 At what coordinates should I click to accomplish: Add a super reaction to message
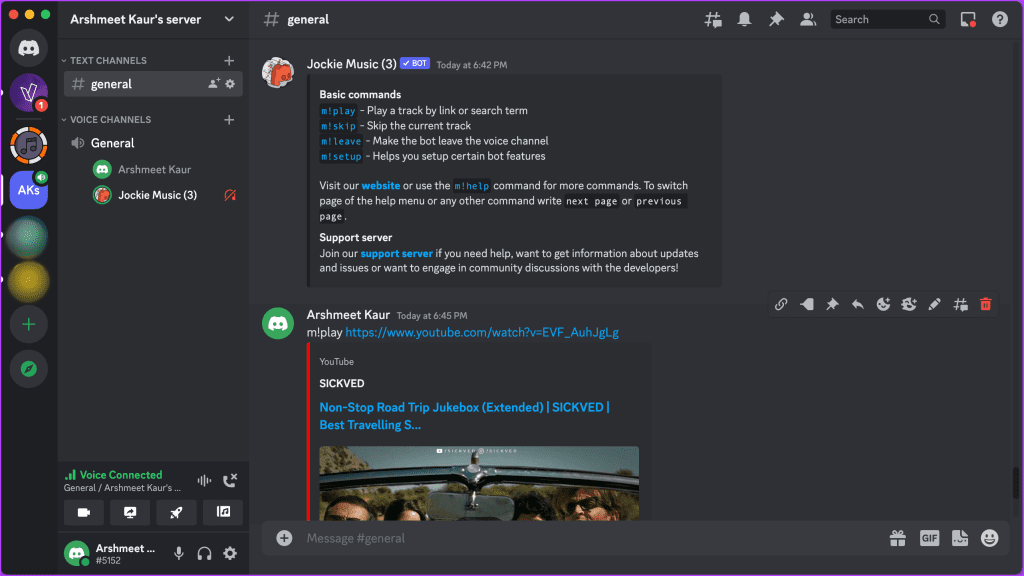click(x=908, y=304)
